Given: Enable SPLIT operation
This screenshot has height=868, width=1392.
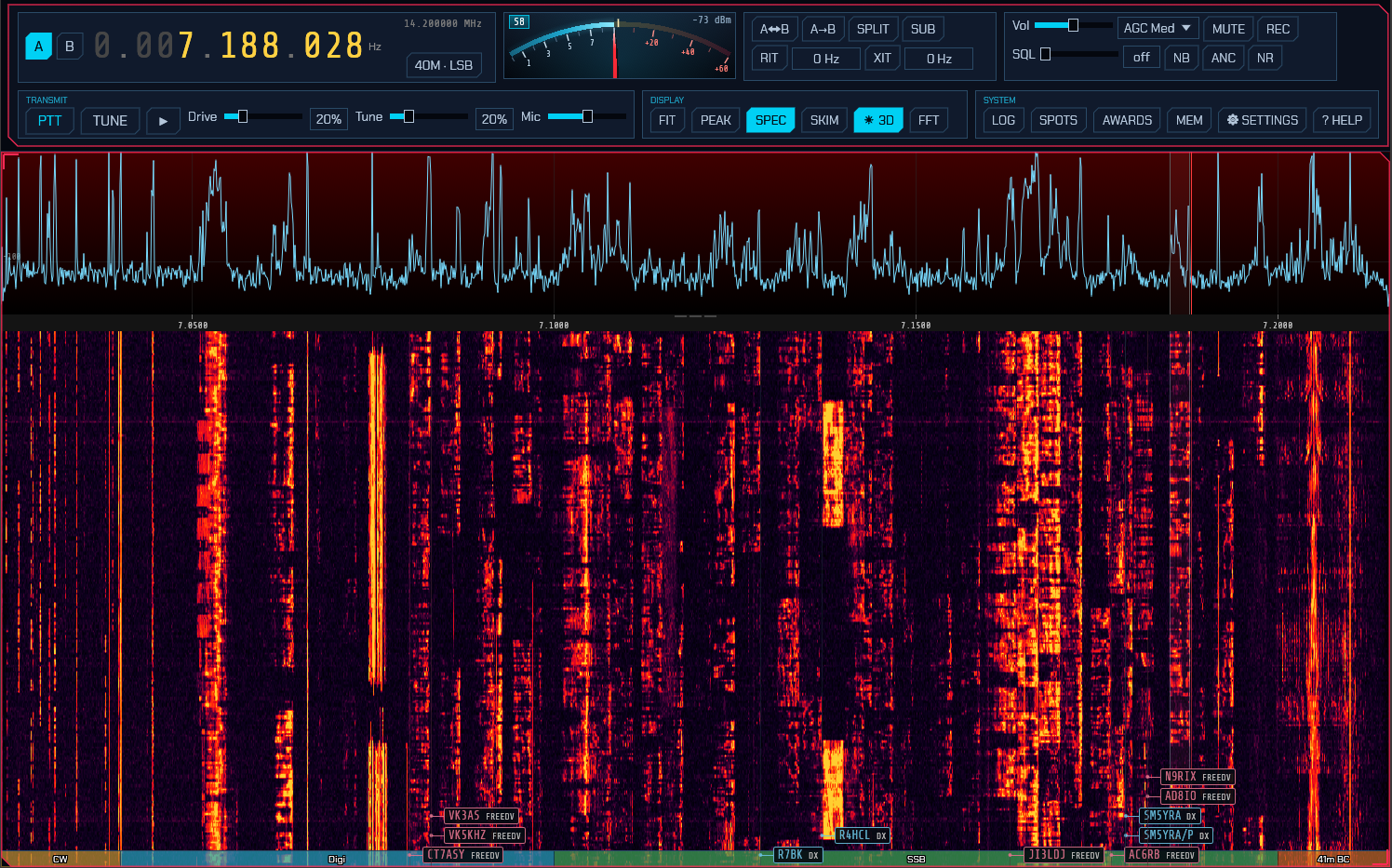Looking at the screenshot, I should (873, 29).
